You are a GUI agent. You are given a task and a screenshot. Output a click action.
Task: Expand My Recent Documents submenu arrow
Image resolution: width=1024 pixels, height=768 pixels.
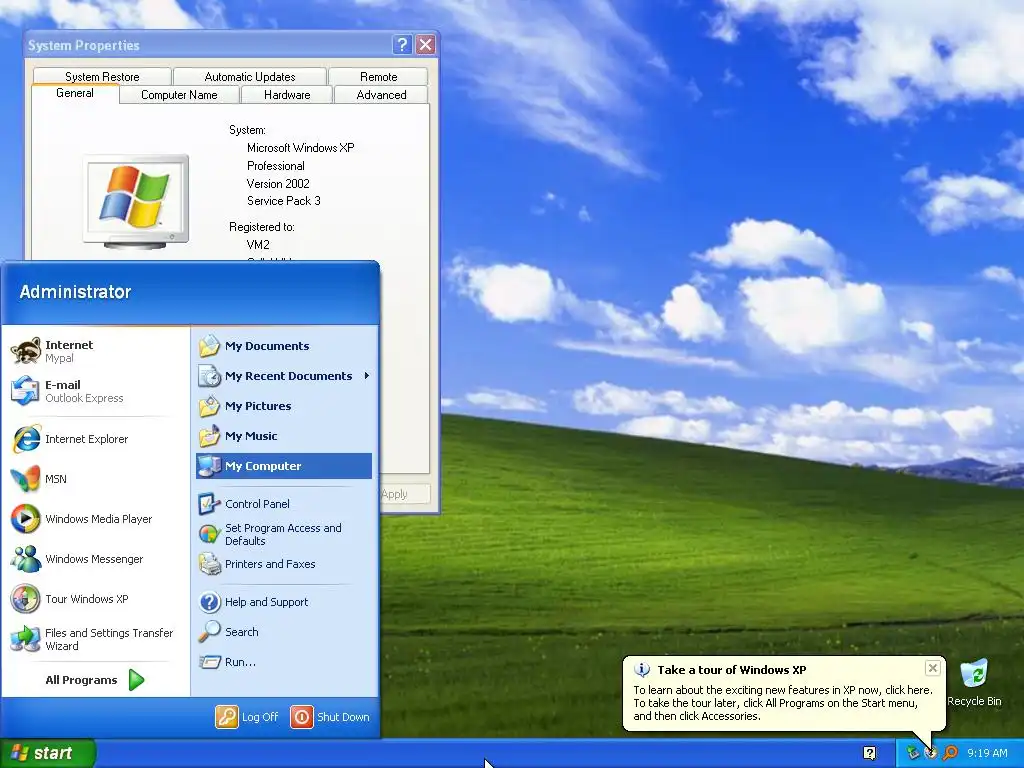click(367, 376)
